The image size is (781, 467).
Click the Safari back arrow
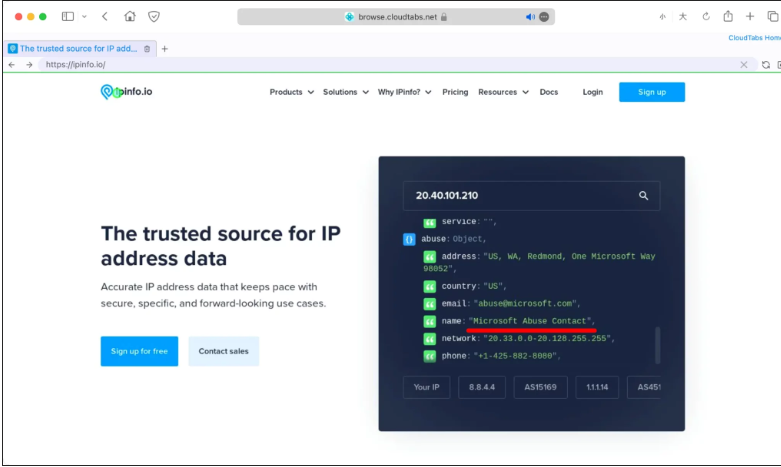(x=104, y=17)
